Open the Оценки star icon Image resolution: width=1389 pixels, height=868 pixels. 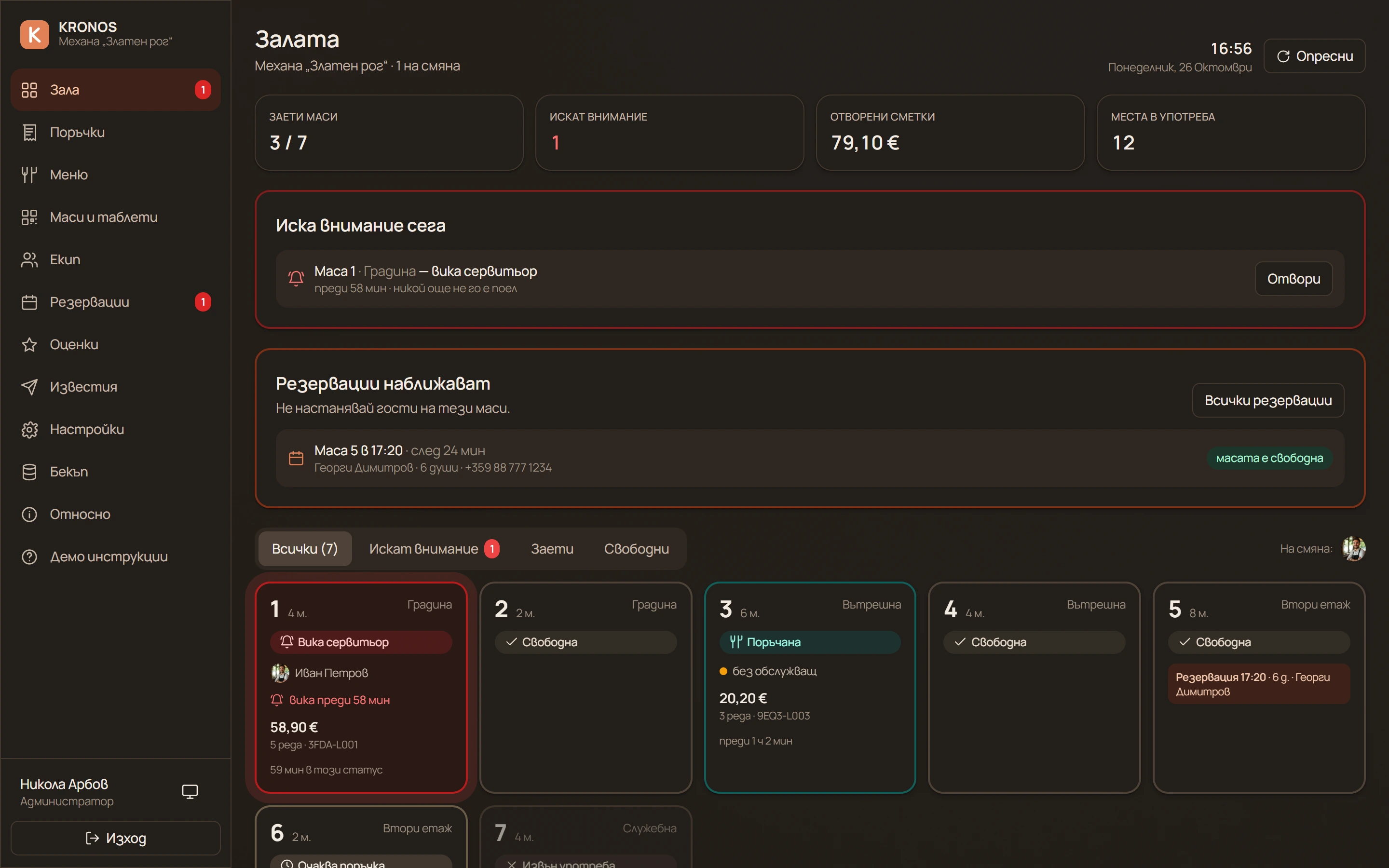click(x=29, y=344)
